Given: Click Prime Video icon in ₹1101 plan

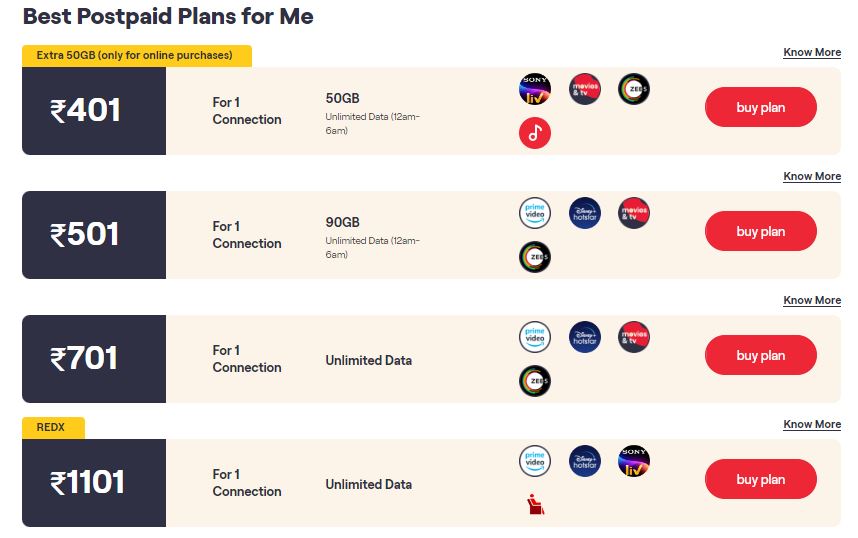Looking at the screenshot, I should pyautogui.click(x=535, y=461).
